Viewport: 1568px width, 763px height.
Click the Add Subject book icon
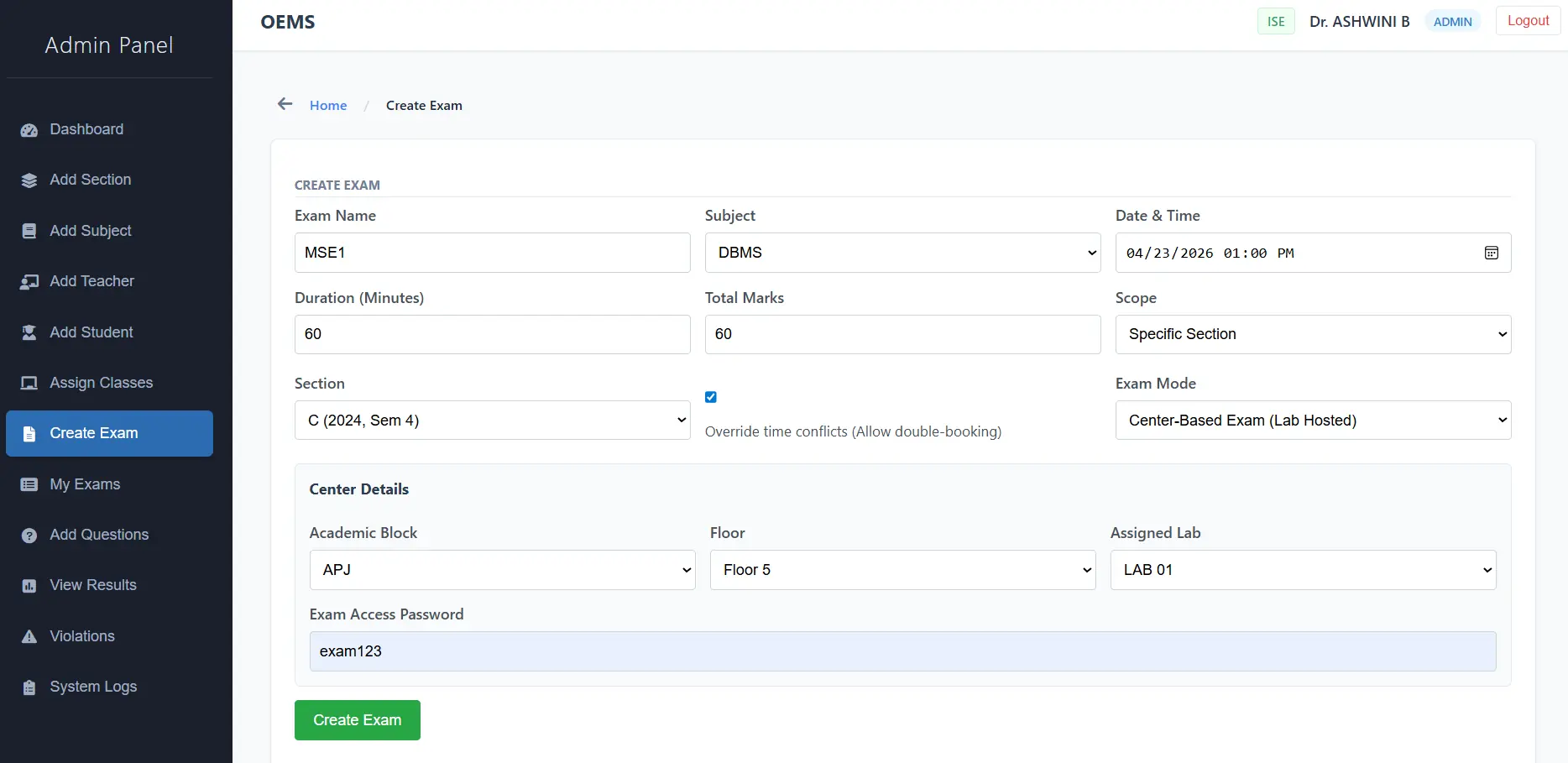click(x=29, y=231)
